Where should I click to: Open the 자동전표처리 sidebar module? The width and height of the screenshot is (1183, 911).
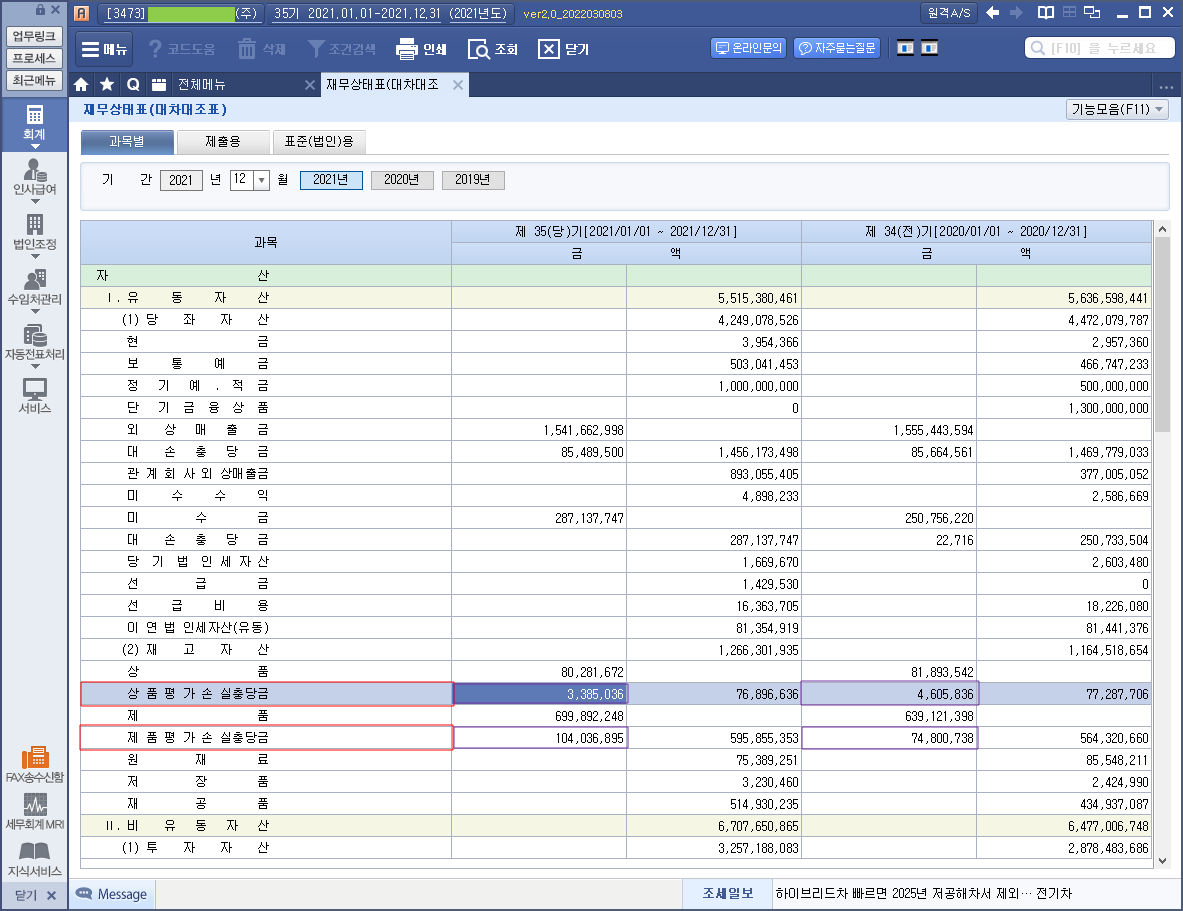point(35,343)
